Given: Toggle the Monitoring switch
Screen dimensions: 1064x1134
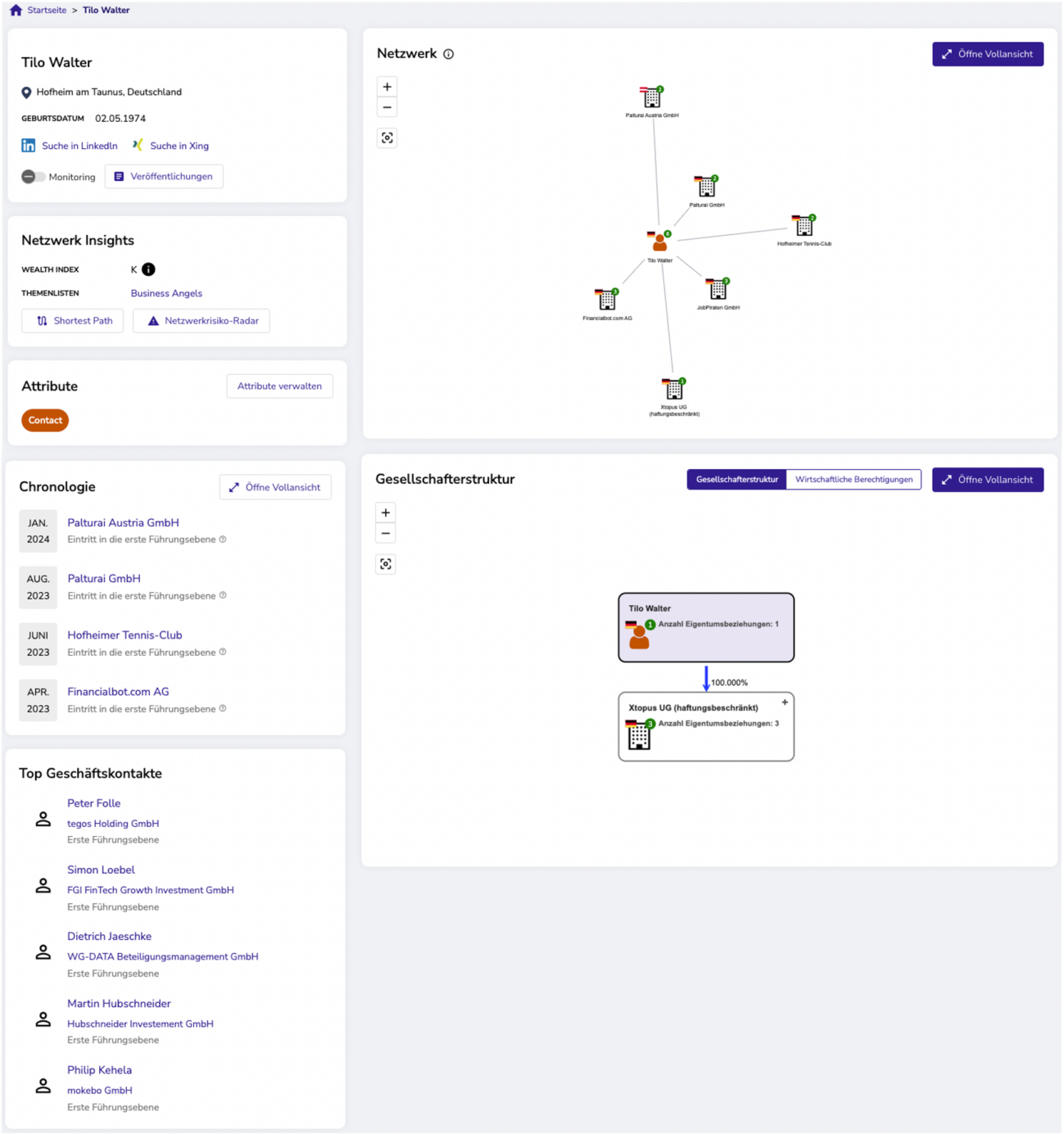Looking at the screenshot, I should [x=33, y=177].
